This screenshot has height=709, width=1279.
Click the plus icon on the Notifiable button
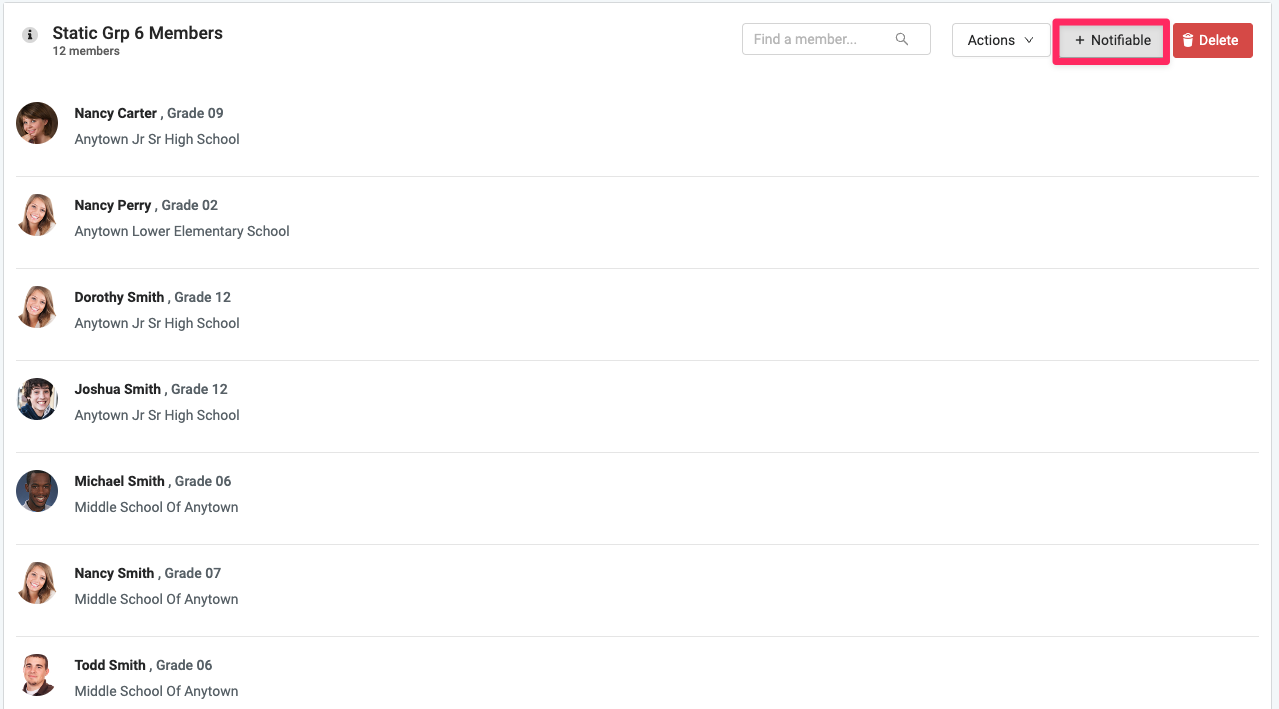click(1080, 40)
